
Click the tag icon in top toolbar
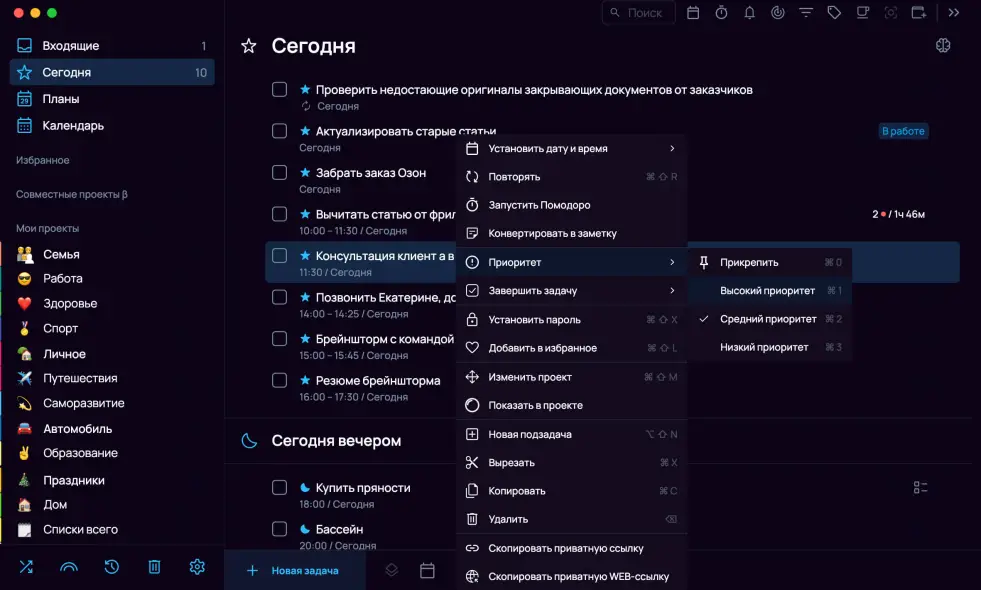(x=833, y=13)
